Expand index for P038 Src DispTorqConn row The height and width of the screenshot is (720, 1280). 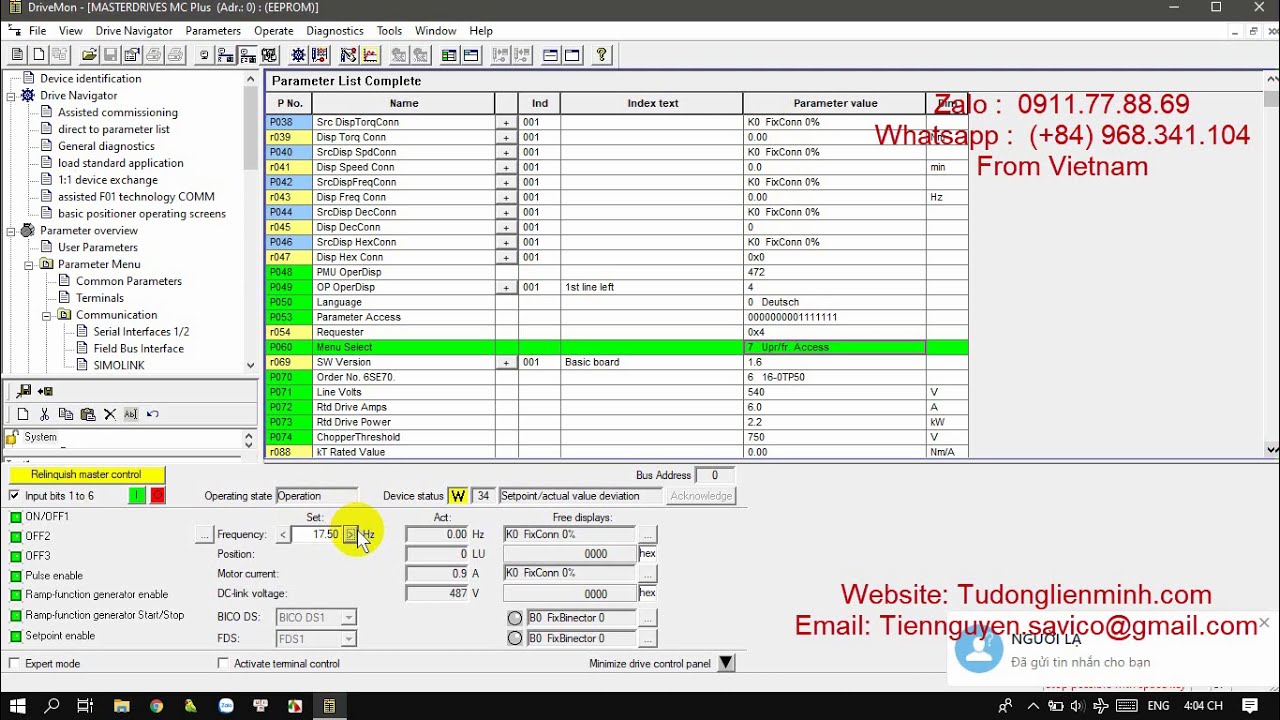coord(506,122)
